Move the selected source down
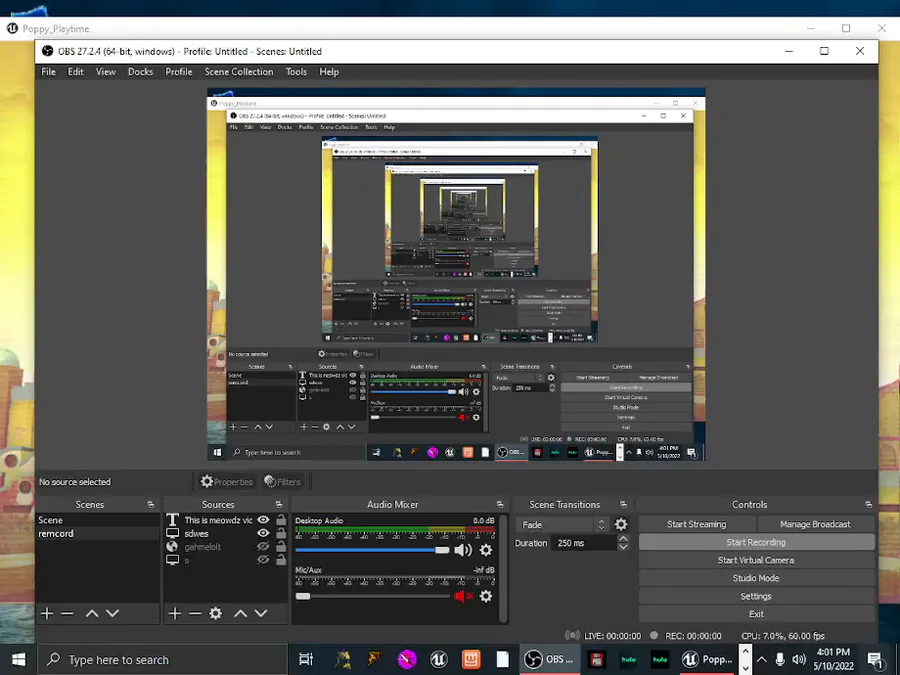The width and height of the screenshot is (900, 675). [x=261, y=613]
